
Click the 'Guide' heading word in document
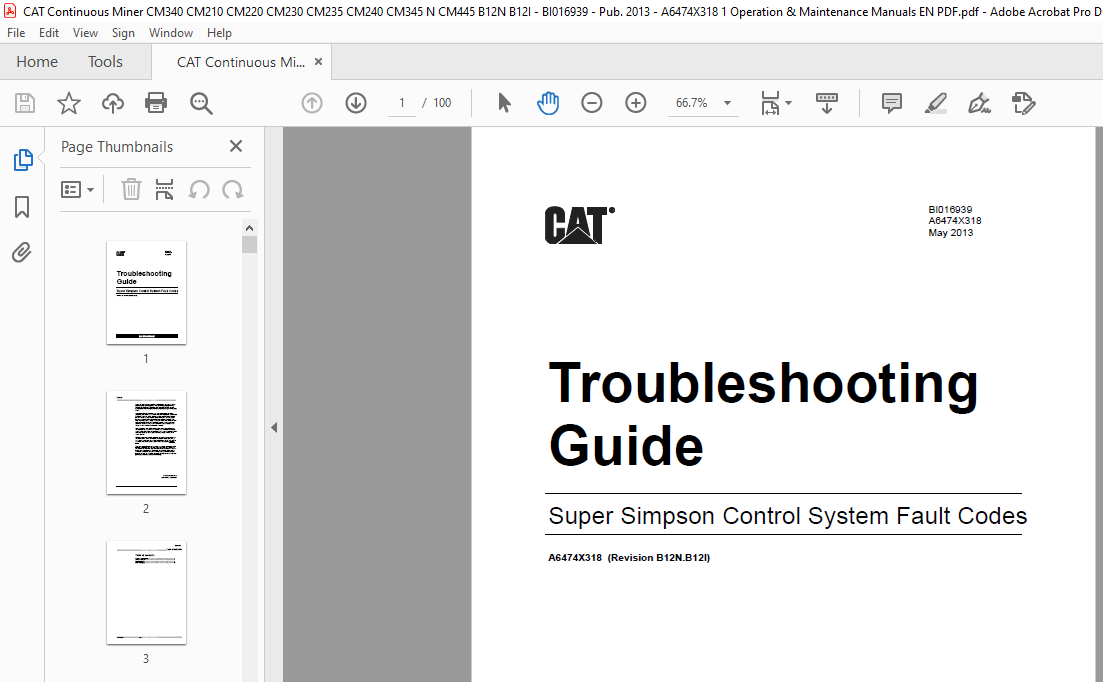[626, 446]
